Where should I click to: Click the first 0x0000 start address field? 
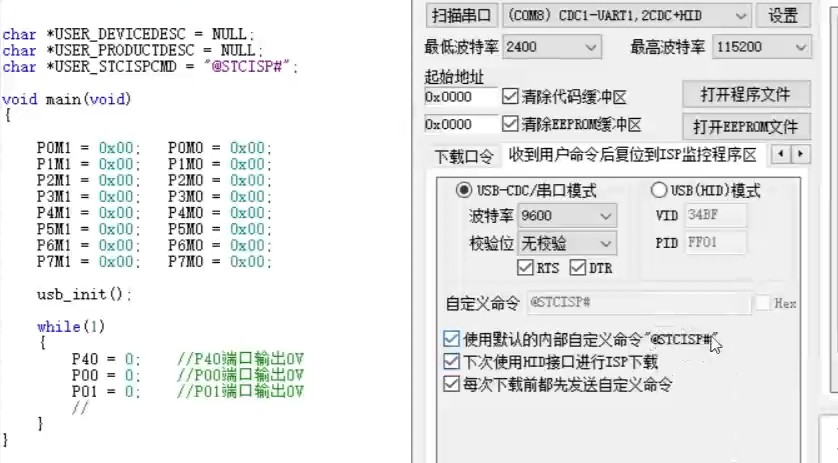click(460, 97)
